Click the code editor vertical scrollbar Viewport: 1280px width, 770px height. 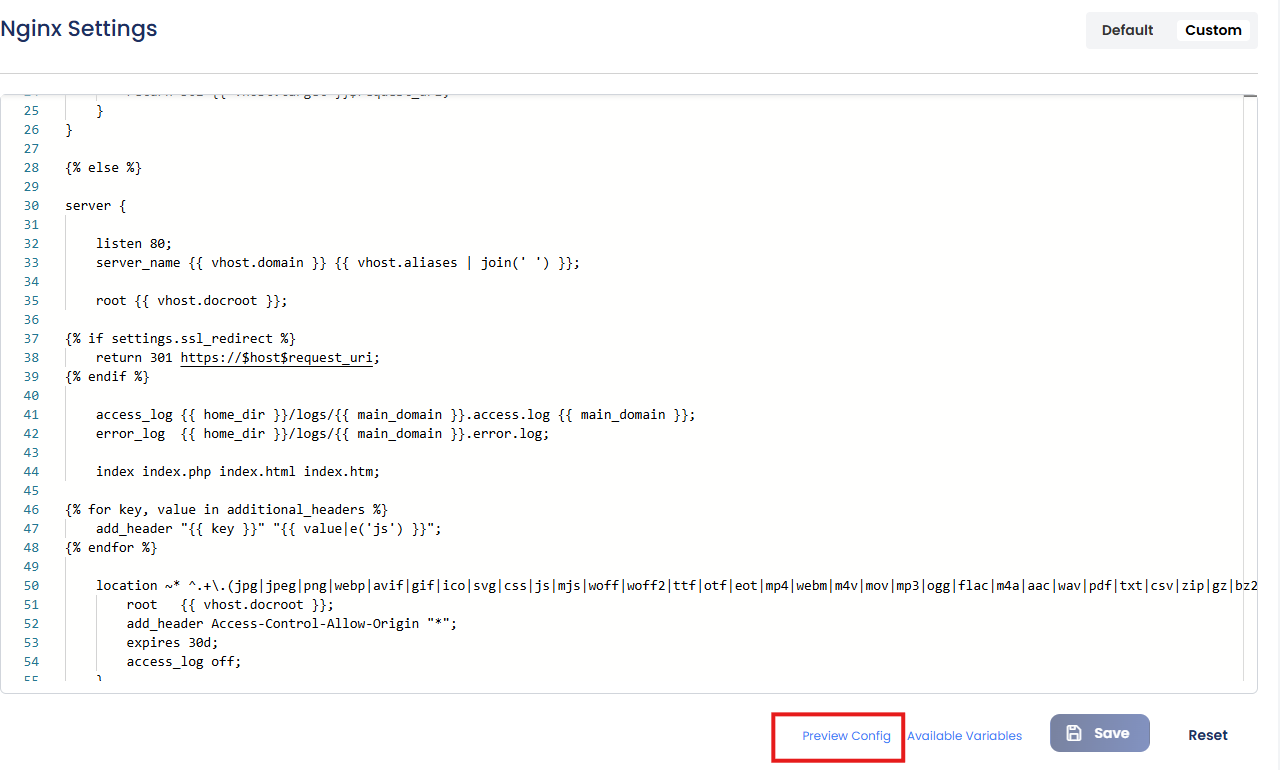[x=1250, y=390]
